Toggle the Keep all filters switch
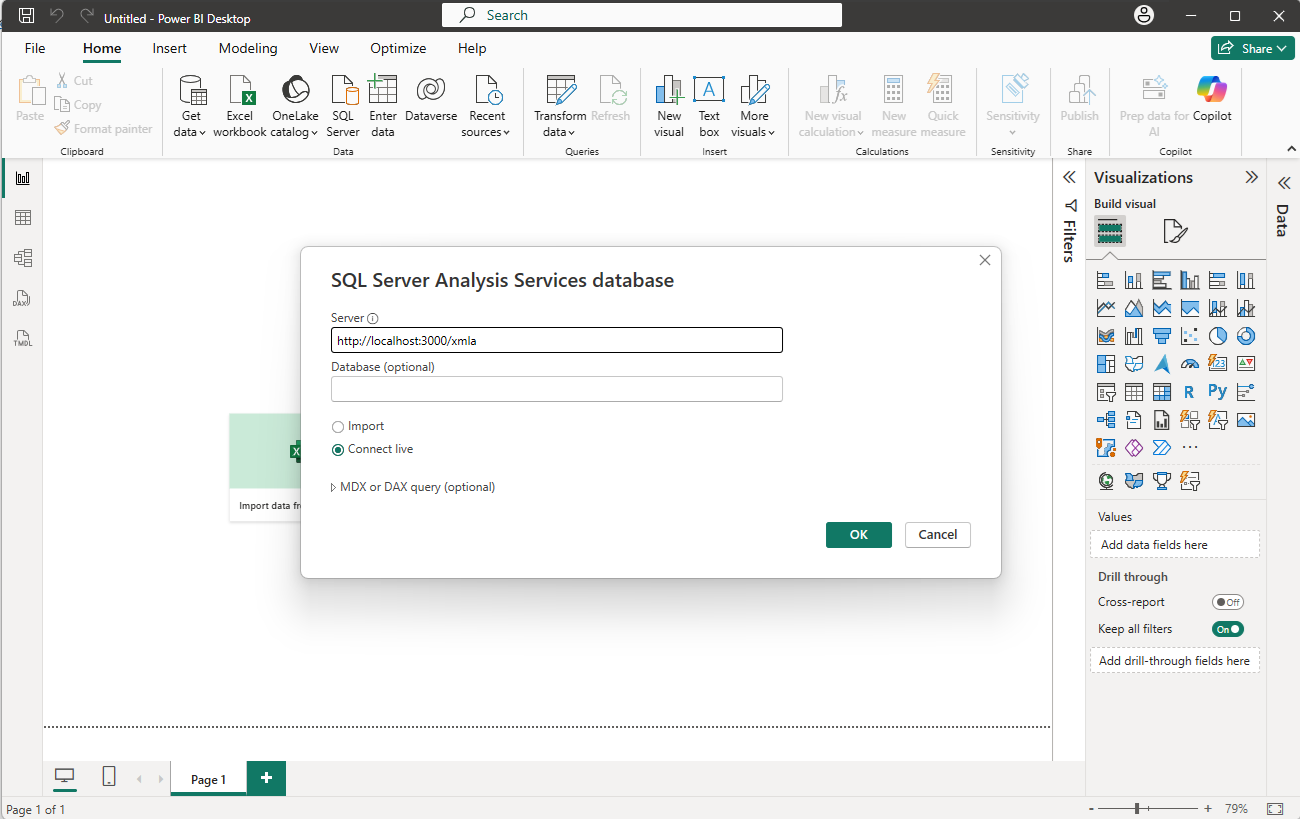1300x819 pixels. pos(1228,629)
